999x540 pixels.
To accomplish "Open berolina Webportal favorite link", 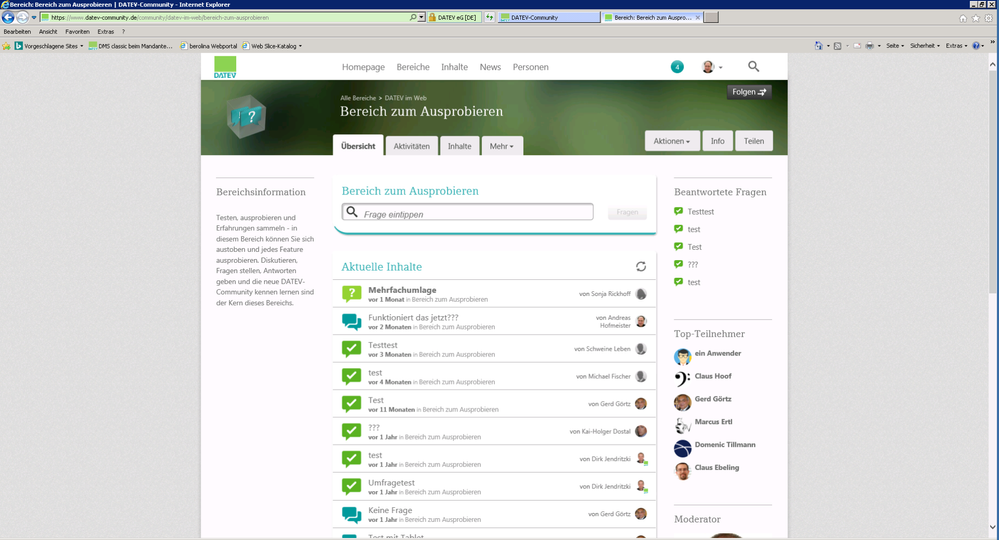I will click(208, 46).
